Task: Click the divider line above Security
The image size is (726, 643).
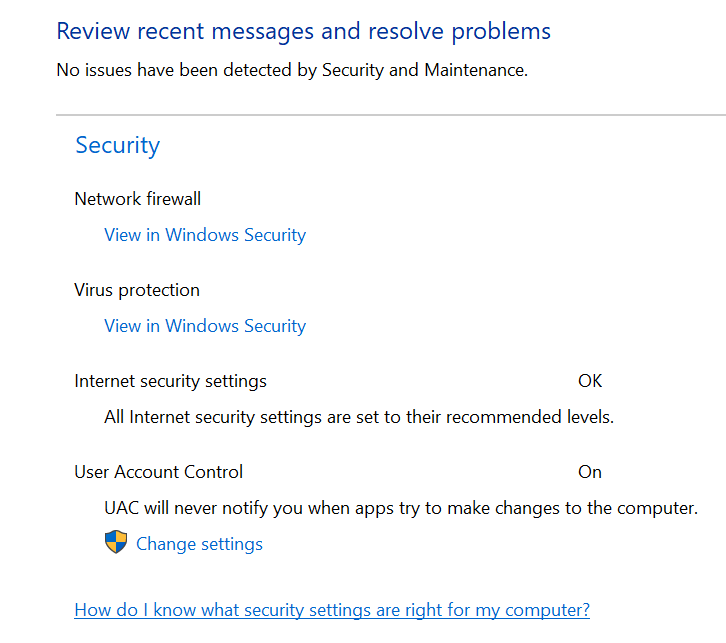Action: (x=390, y=115)
